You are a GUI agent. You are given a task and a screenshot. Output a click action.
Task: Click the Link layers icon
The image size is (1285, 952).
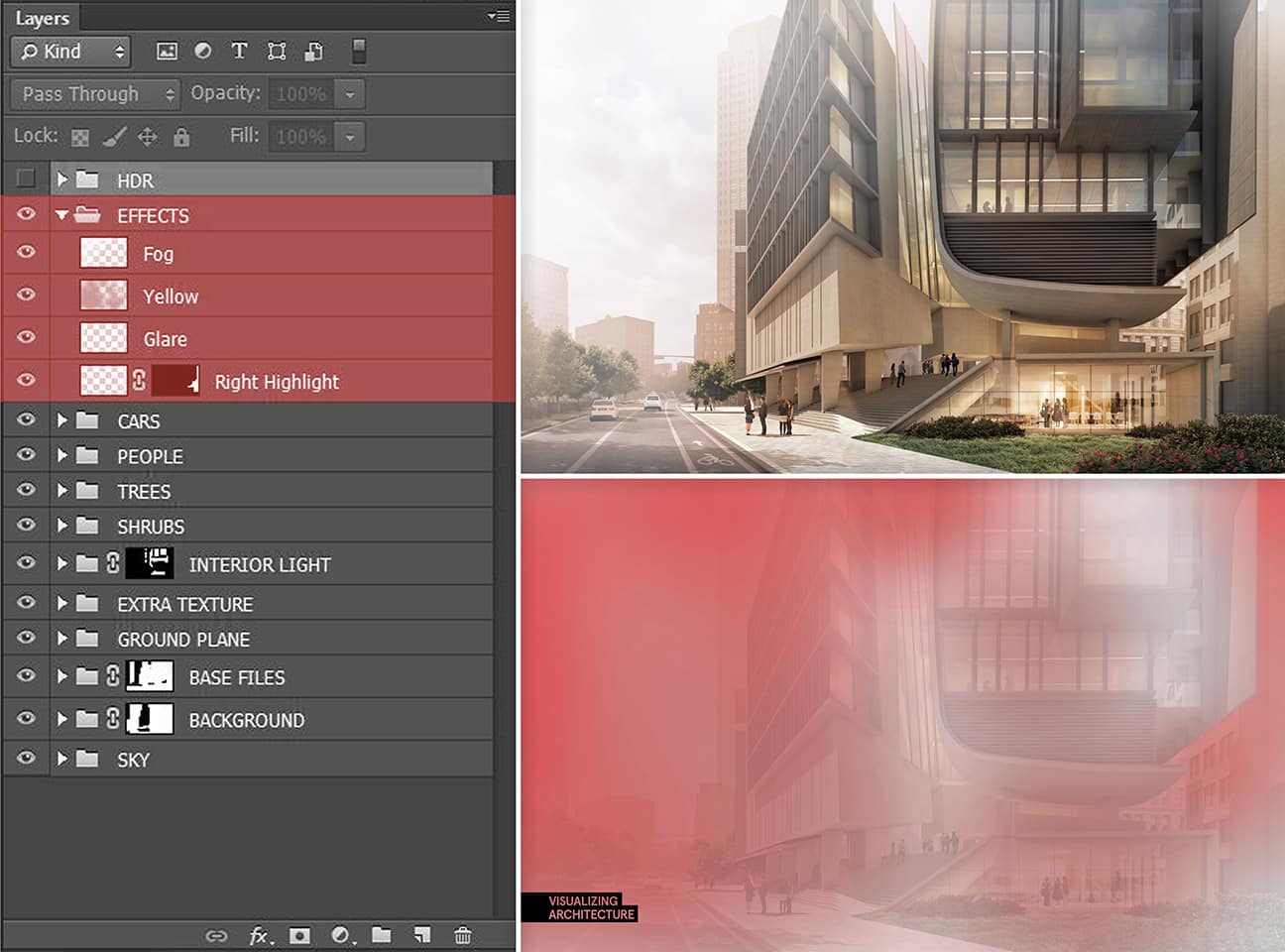[x=216, y=935]
